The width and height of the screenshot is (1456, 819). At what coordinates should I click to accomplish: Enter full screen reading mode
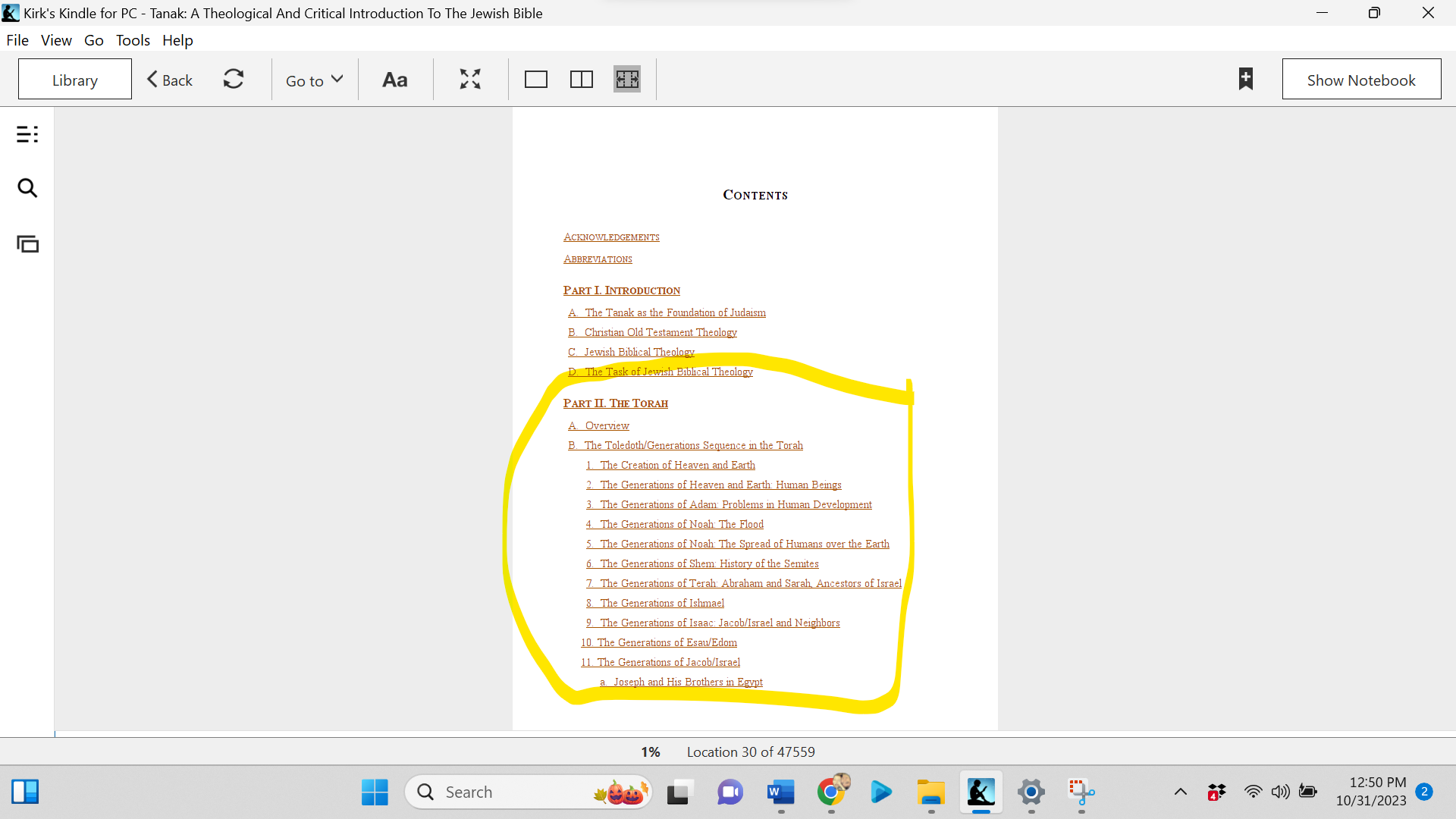(470, 79)
